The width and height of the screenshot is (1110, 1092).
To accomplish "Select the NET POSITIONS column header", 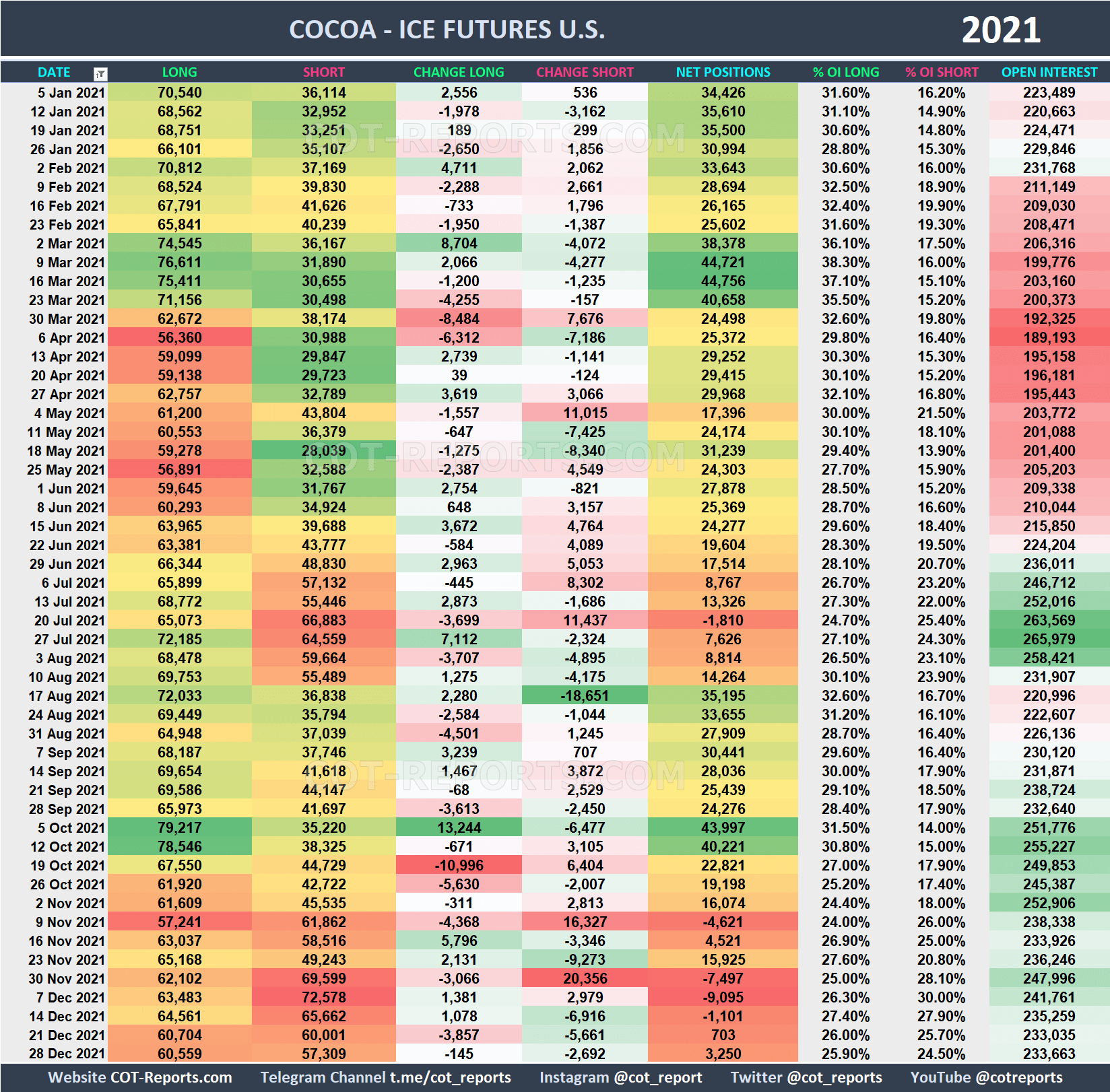I will click(722, 72).
